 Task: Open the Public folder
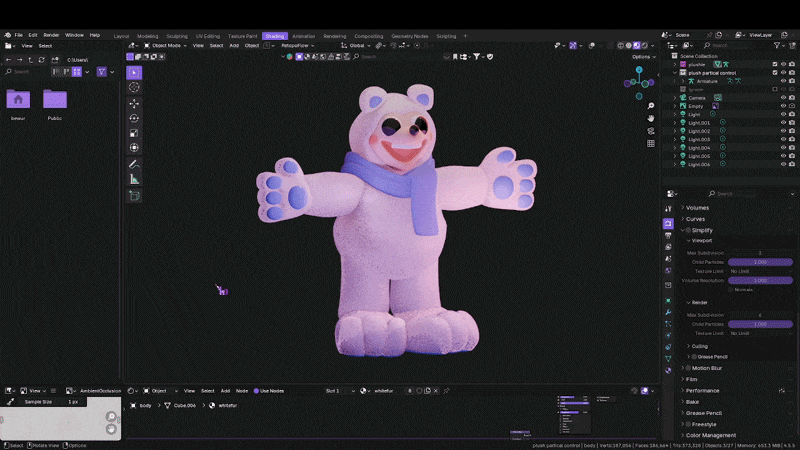(55, 100)
